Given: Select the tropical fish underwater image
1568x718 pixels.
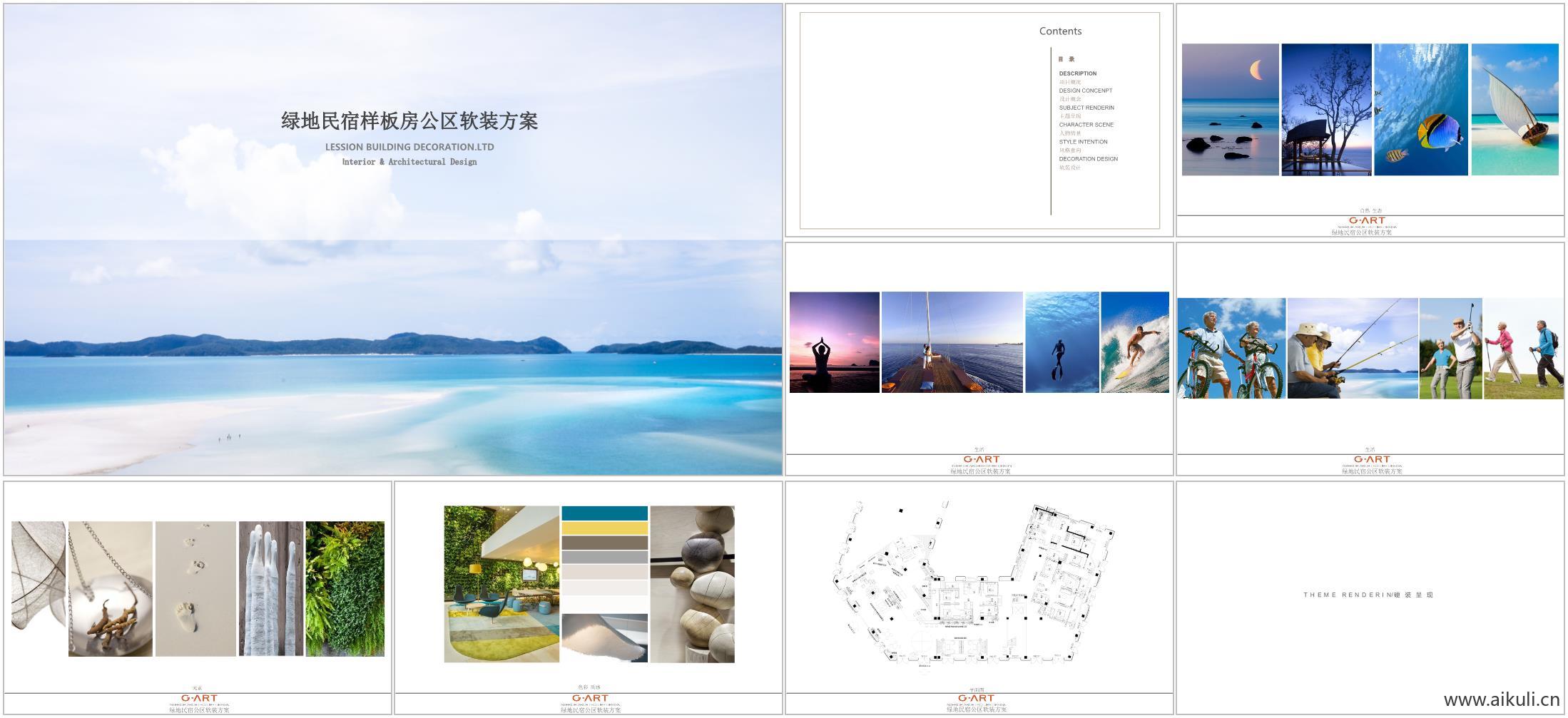Looking at the screenshot, I should pos(1420,111).
